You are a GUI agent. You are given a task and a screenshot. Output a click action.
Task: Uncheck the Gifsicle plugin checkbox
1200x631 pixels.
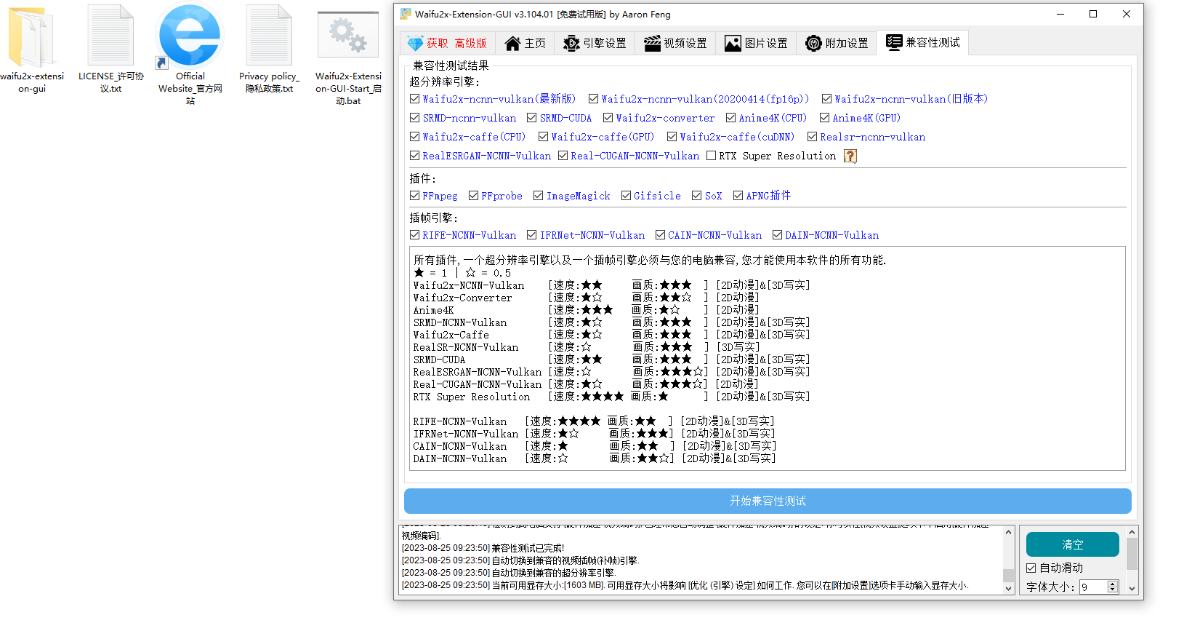626,196
